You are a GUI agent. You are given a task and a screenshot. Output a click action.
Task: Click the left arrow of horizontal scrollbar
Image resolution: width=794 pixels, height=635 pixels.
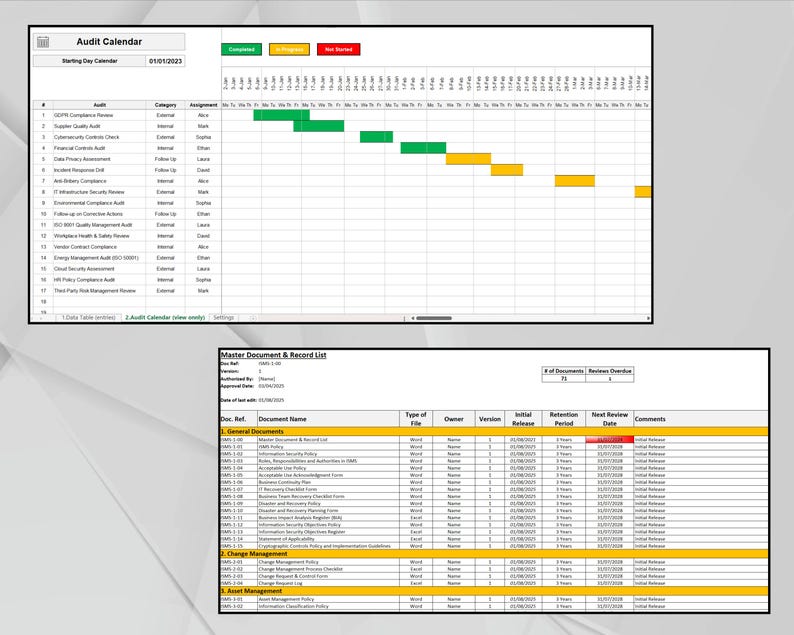tap(413, 318)
